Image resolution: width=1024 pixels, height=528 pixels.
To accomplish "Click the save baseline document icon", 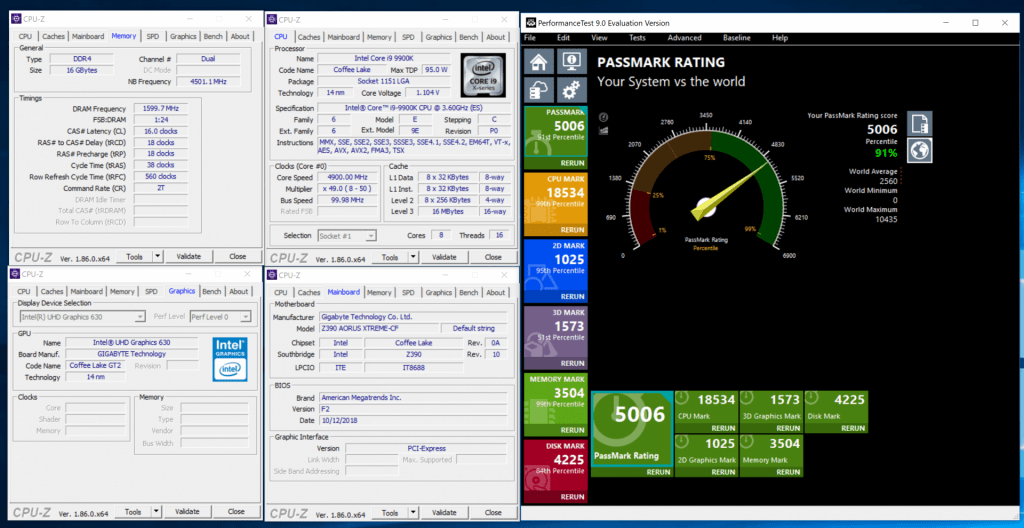I will (920, 123).
